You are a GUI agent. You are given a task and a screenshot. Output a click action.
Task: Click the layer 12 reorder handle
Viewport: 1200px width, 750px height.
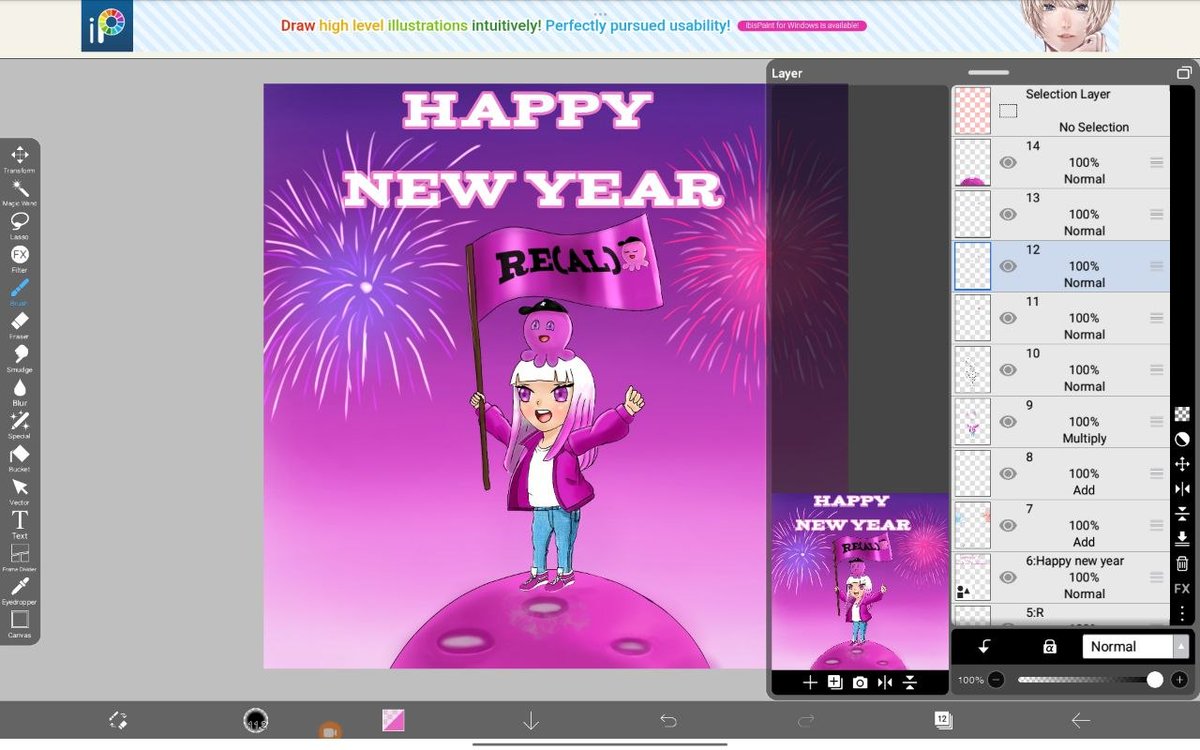click(1156, 266)
